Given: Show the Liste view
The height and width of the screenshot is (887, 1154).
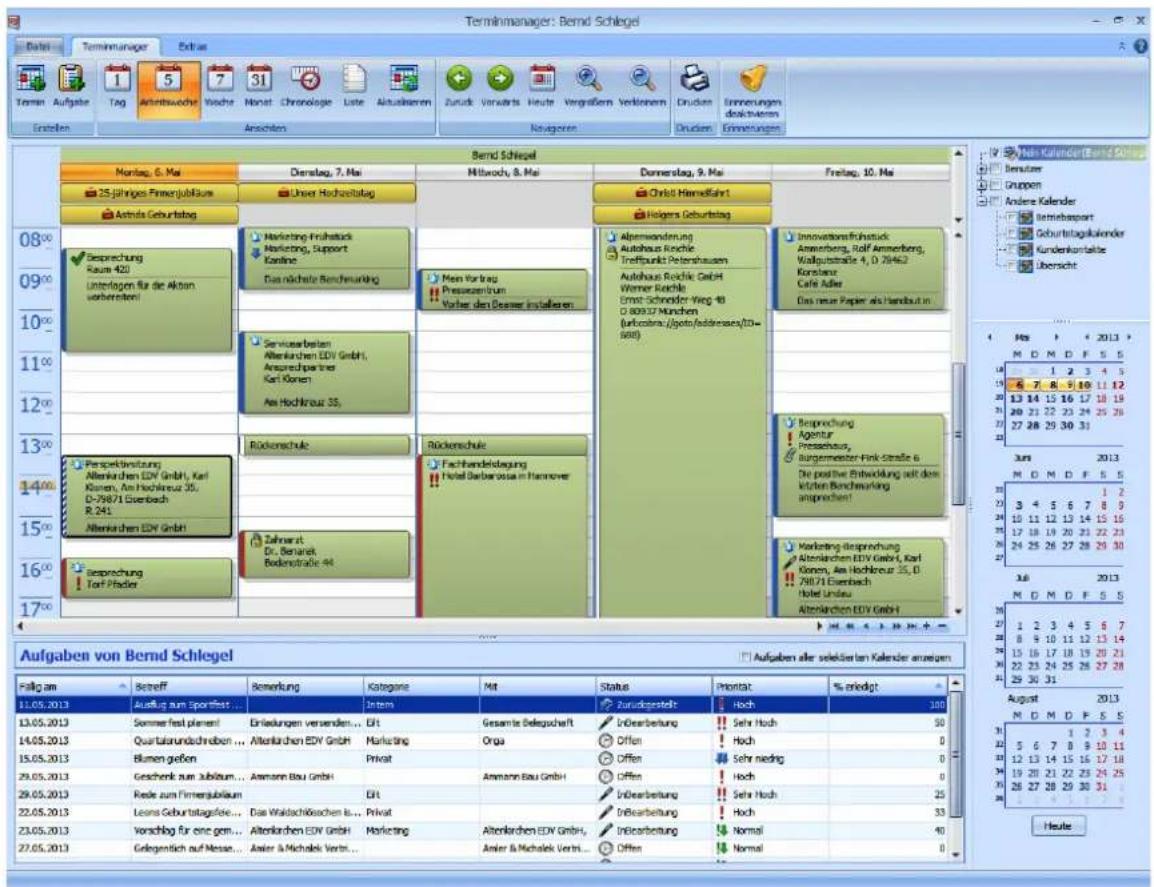Looking at the screenshot, I should click(354, 87).
